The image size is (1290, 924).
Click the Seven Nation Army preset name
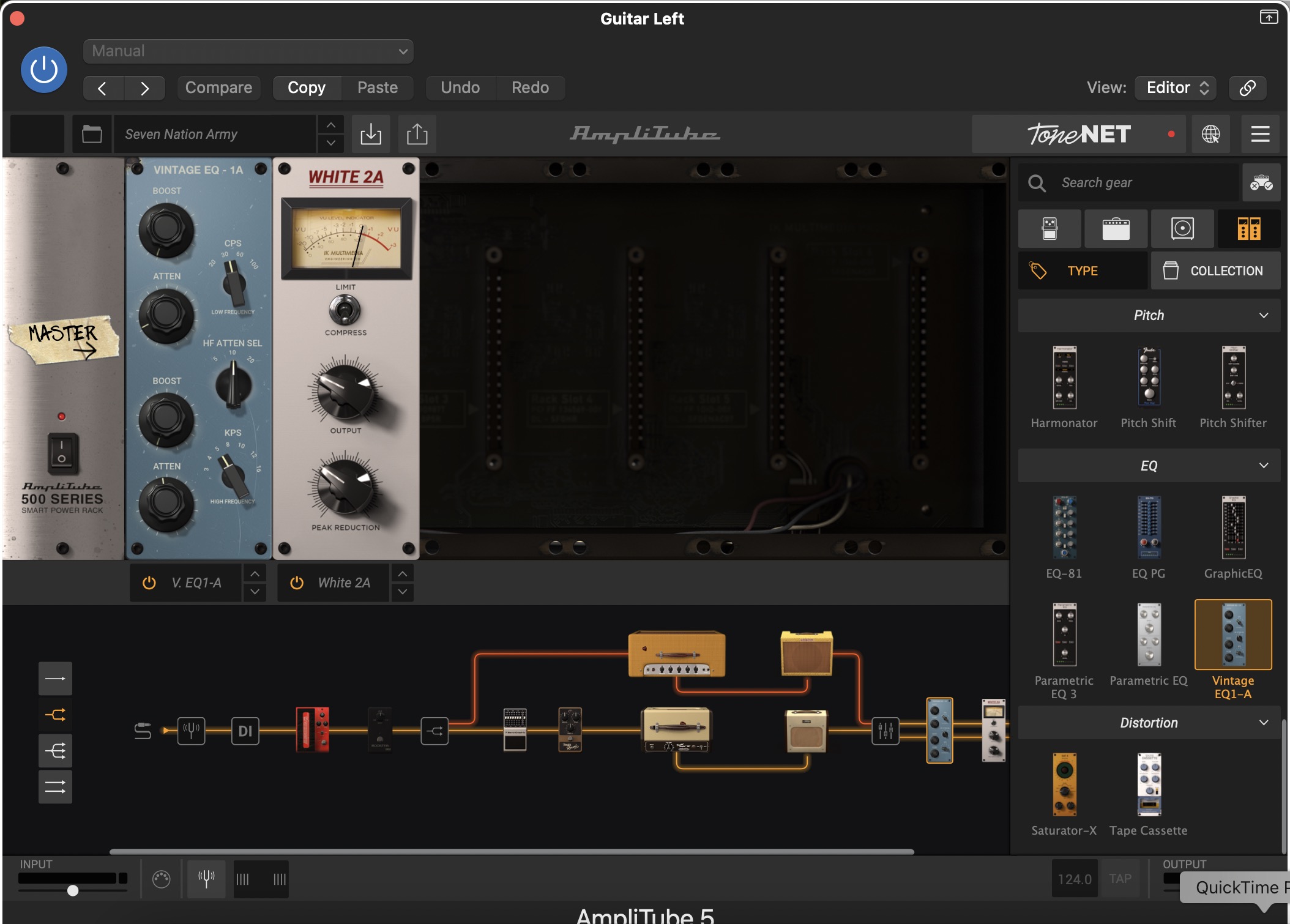point(214,134)
